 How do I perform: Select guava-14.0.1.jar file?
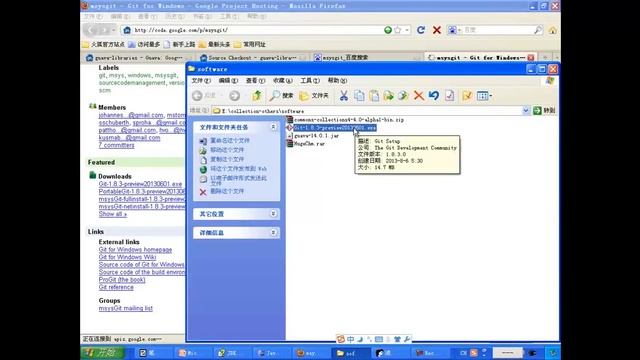[313, 136]
